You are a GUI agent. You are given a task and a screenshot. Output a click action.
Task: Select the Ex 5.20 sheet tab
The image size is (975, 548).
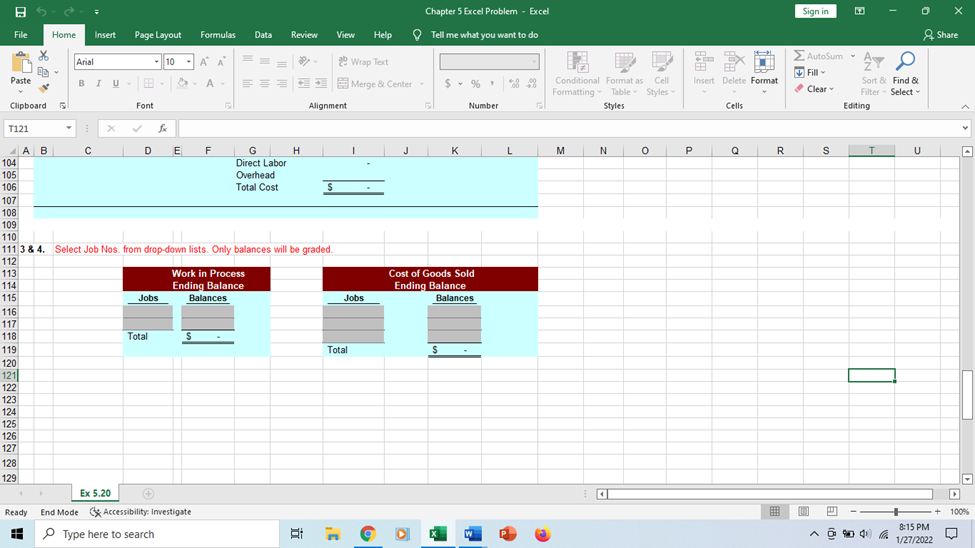tap(95, 493)
